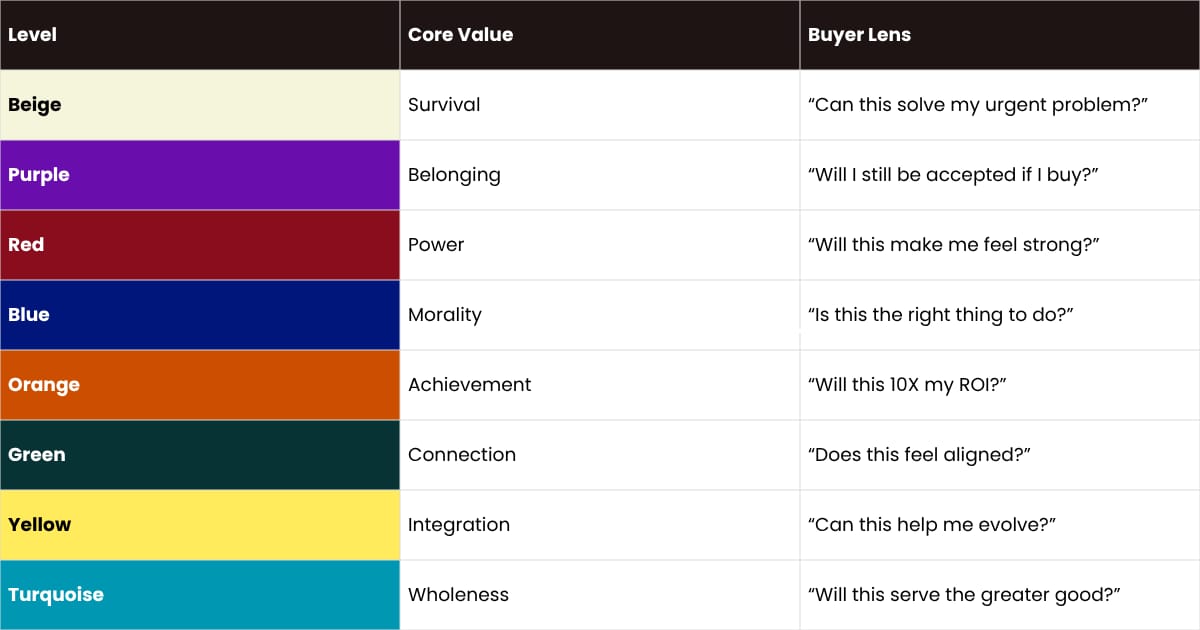The height and width of the screenshot is (630, 1200).
Task: Select the Belonging core value cell
Action: pos(600,175)
